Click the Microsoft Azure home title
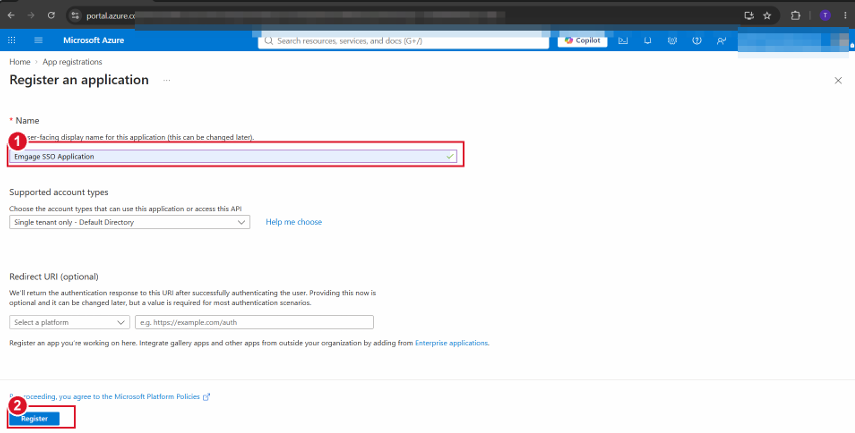This screenshot has width=855, height=433. click(x=93, y=40)
